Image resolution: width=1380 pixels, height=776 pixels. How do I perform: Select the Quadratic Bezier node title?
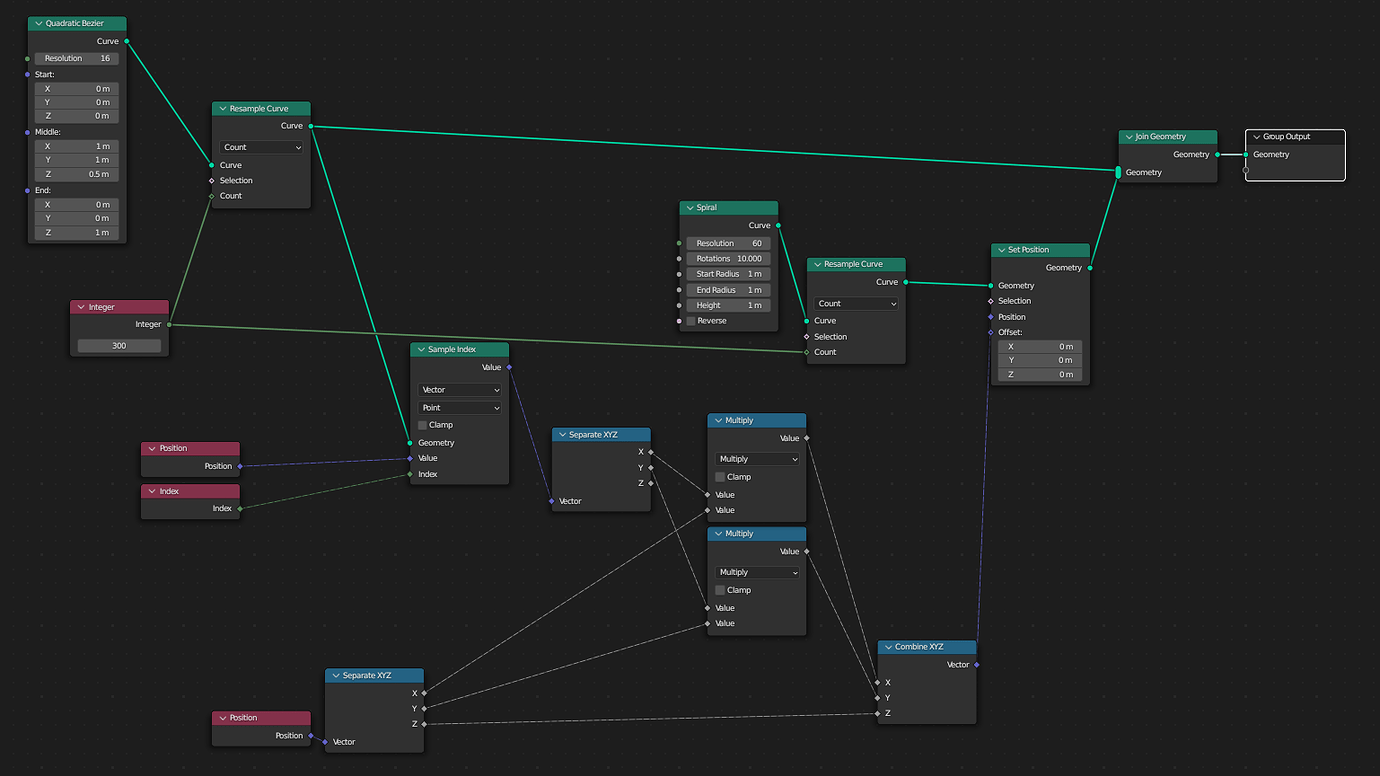coord(75,23)
